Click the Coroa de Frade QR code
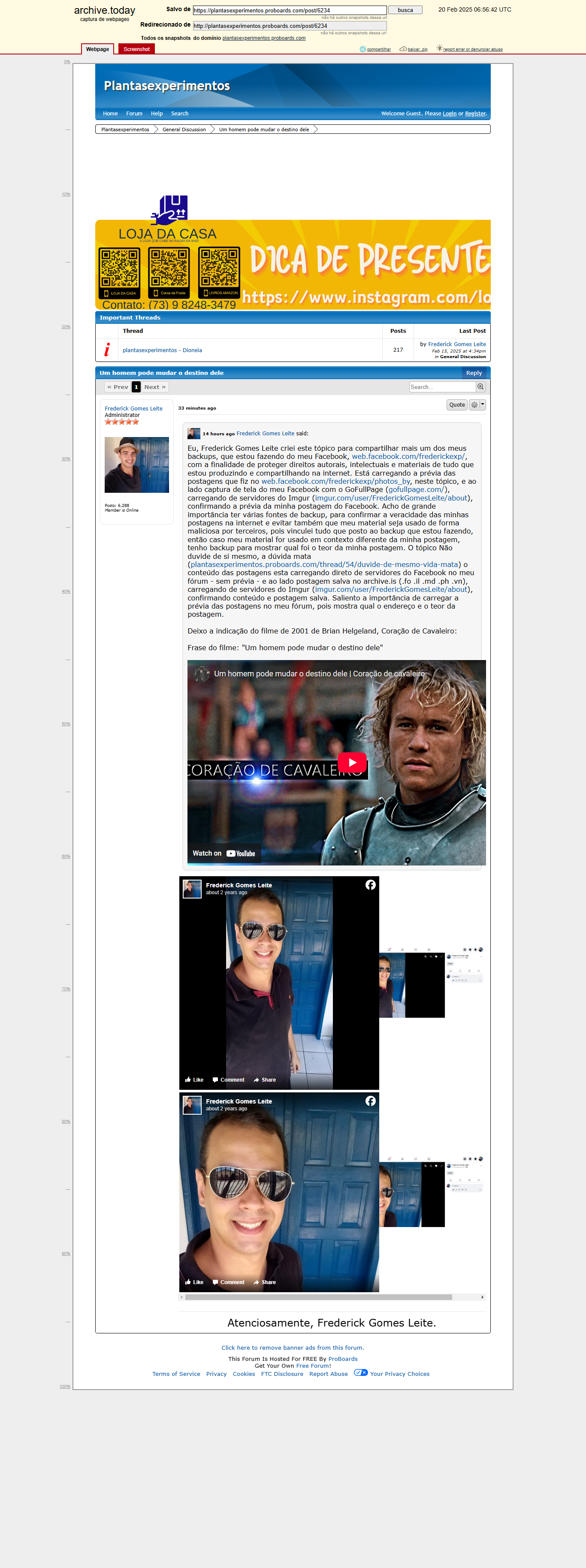586x1568 pixels. [x=169, y=273]
